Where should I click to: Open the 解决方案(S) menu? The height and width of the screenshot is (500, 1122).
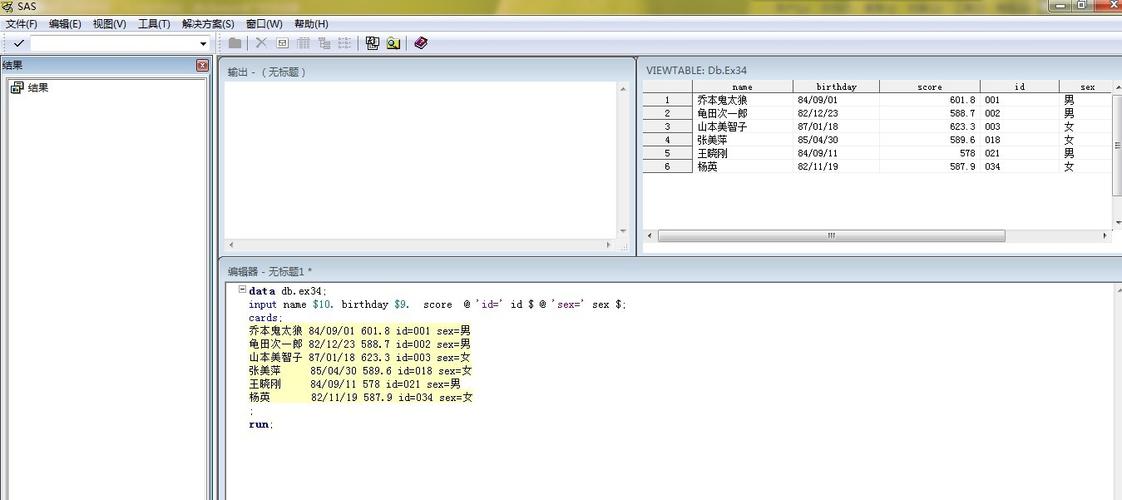208,24
